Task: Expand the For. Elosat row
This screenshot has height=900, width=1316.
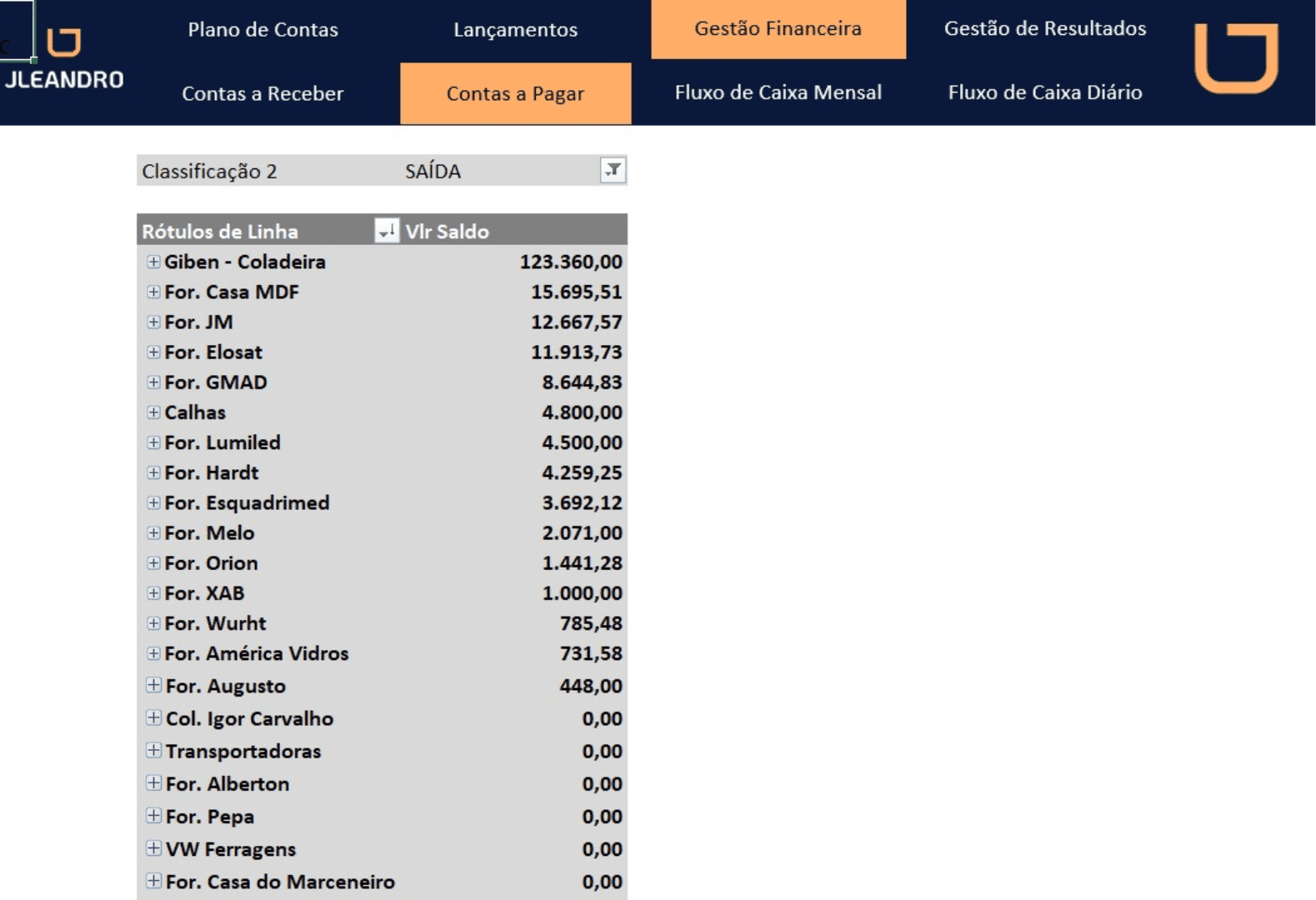Action: (153, 352)
